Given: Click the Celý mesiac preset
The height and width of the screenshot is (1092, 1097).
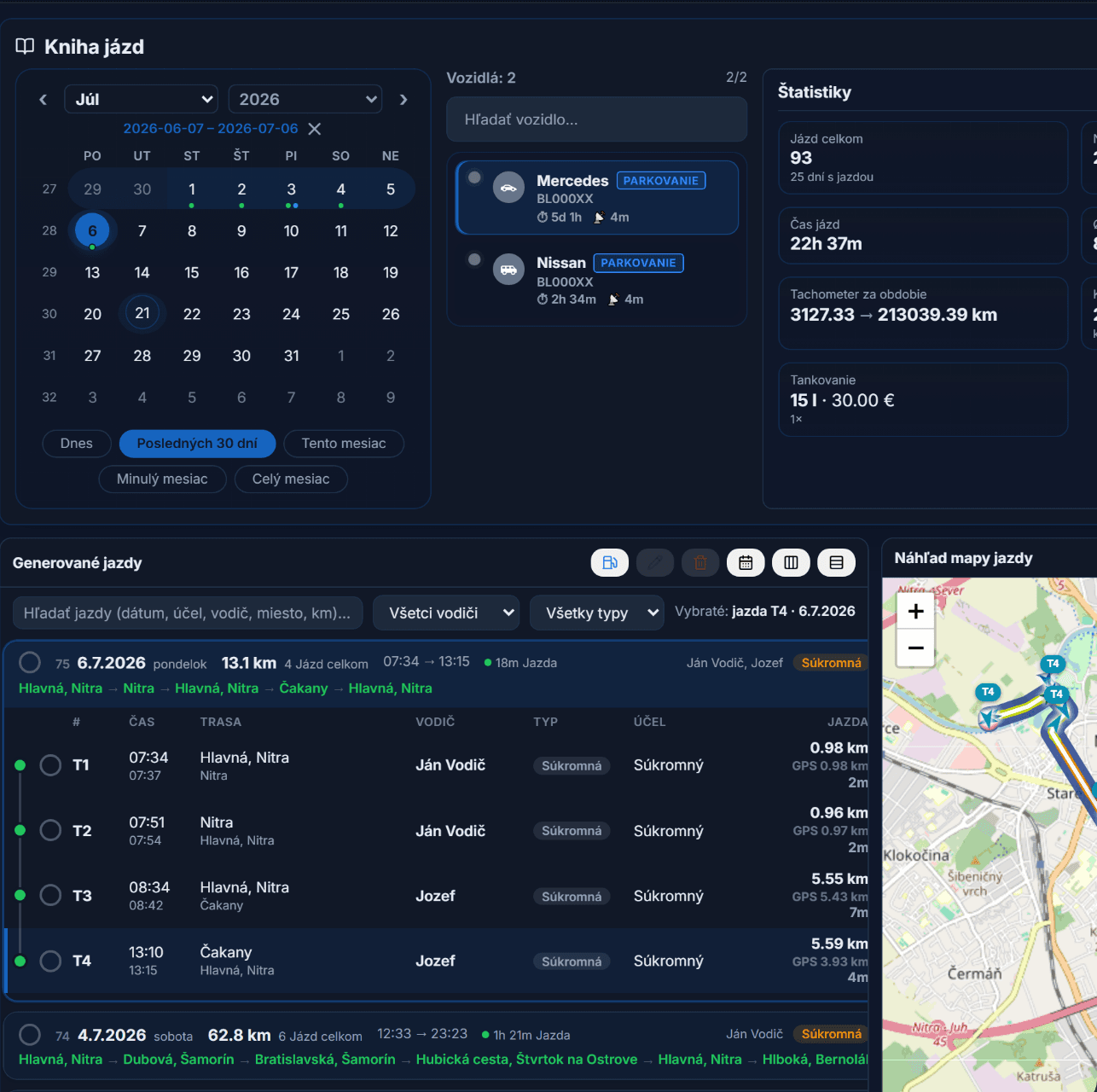Looking at the screenshot, I should (291, 479).
